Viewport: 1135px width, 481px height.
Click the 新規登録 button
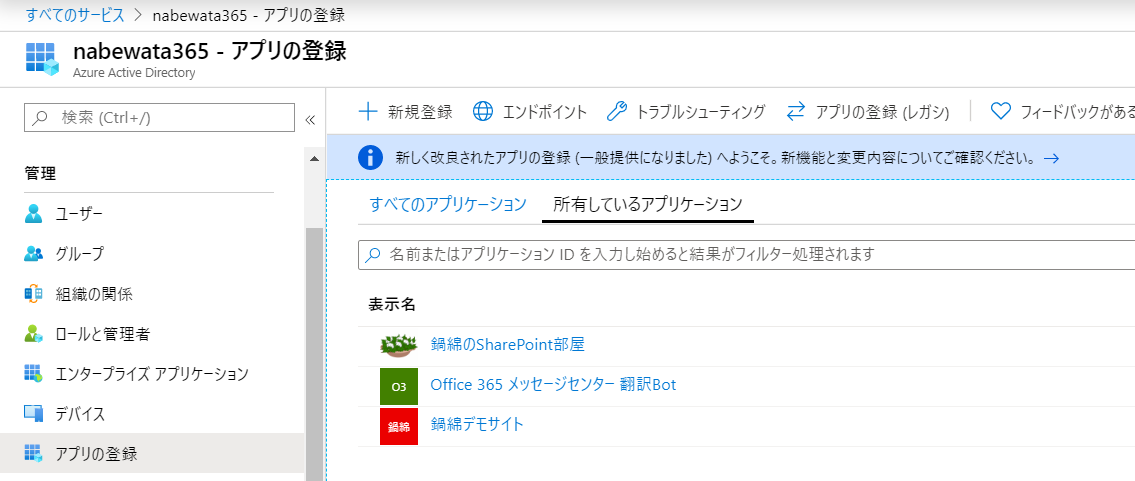coord(405,111)
